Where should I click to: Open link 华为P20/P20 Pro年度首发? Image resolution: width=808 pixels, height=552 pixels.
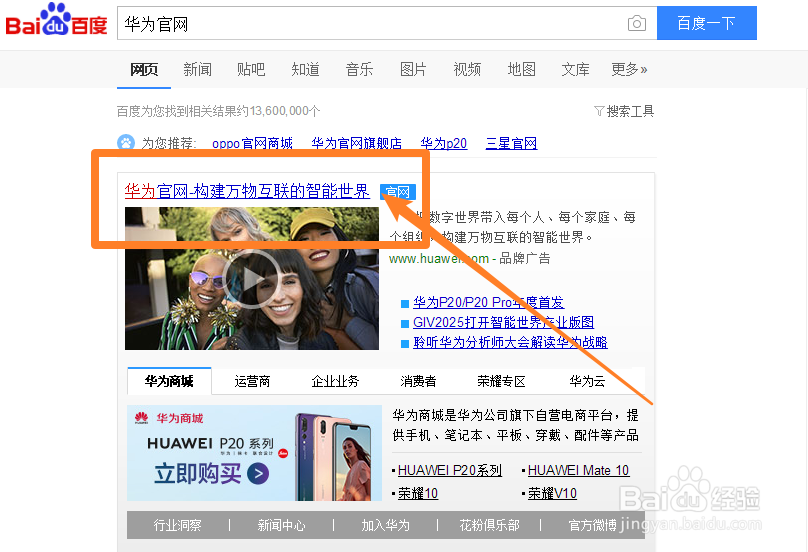coord(489,302)
